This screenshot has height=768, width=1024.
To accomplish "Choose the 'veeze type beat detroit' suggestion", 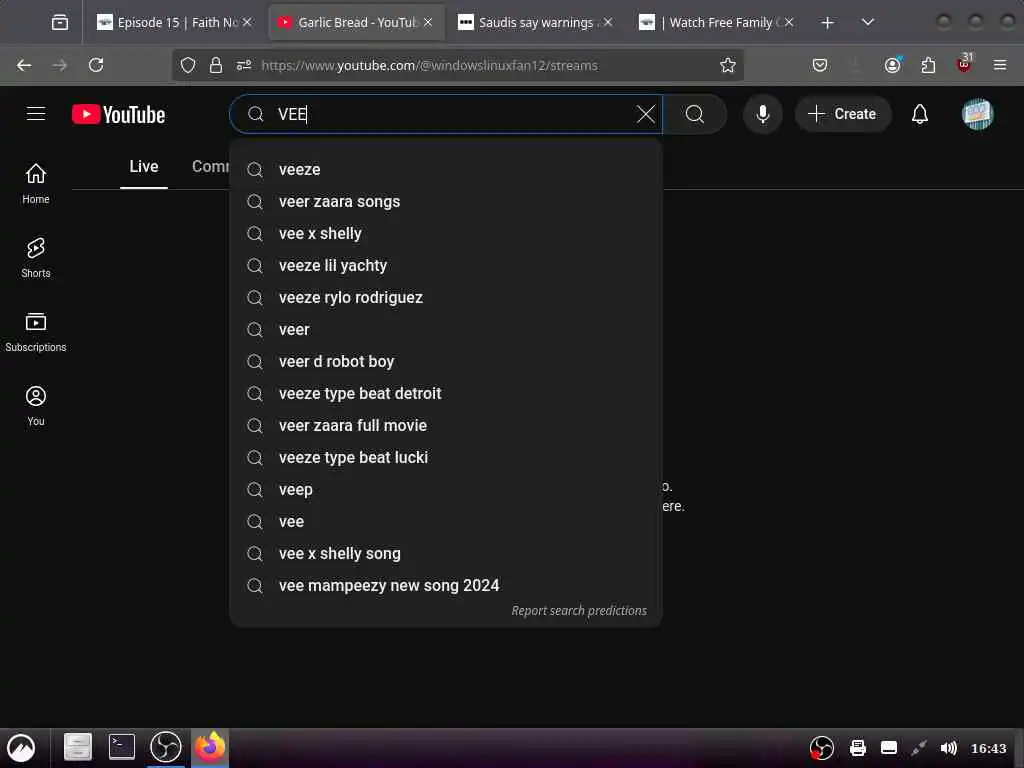I will tap(446, 393).
